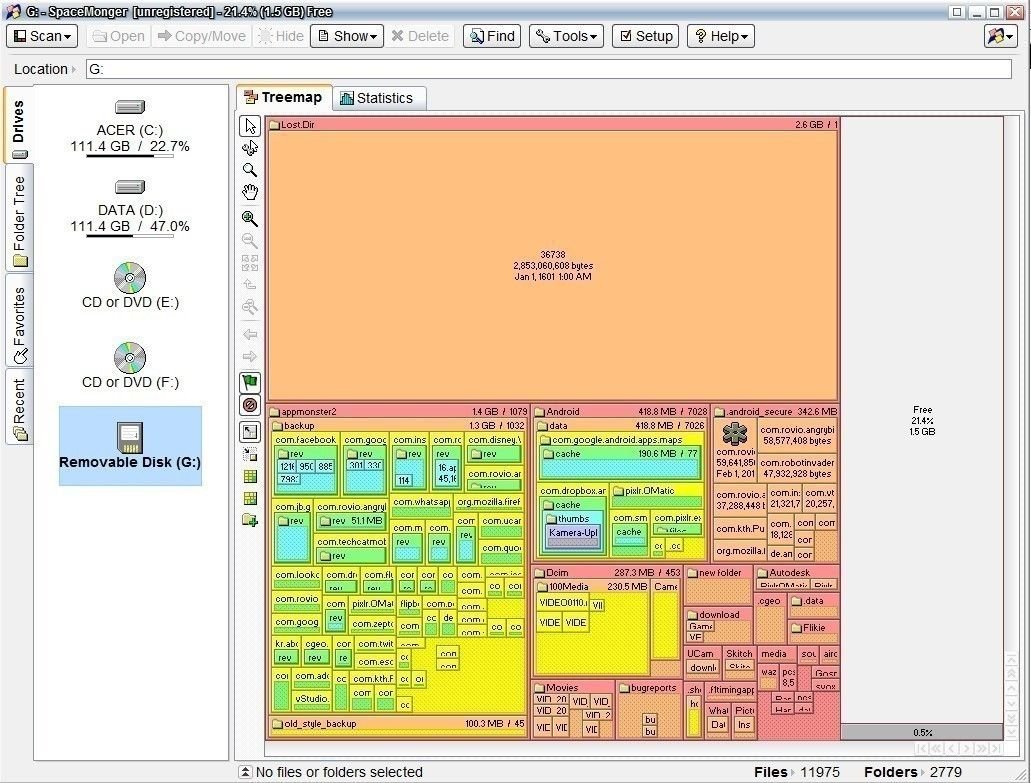The height and width of the screenshot is (783, 1031).
Task: Select the appmonster2 folder header
Action: coord(398,412)
